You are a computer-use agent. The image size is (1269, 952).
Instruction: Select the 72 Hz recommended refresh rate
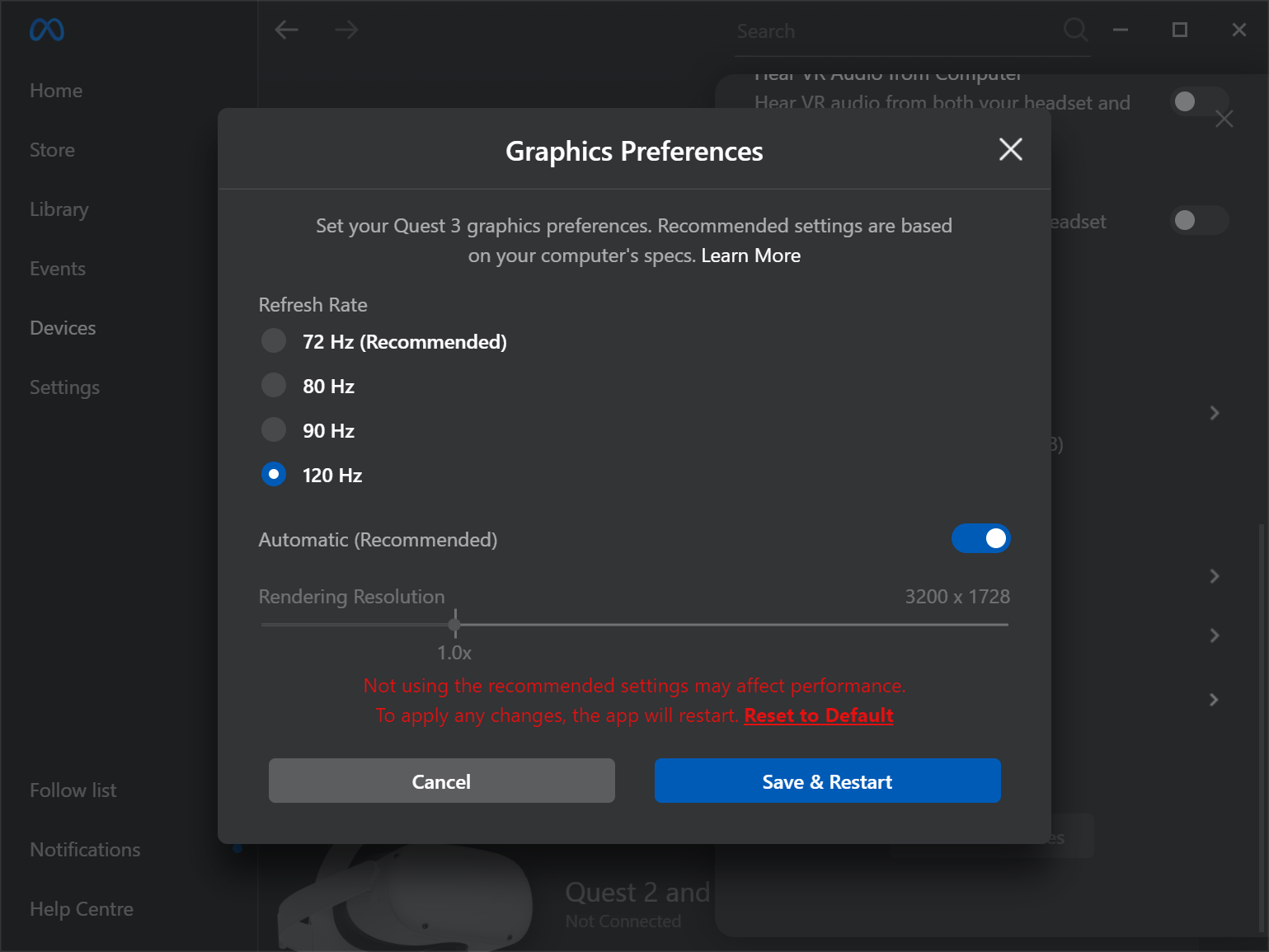[273, 340]
